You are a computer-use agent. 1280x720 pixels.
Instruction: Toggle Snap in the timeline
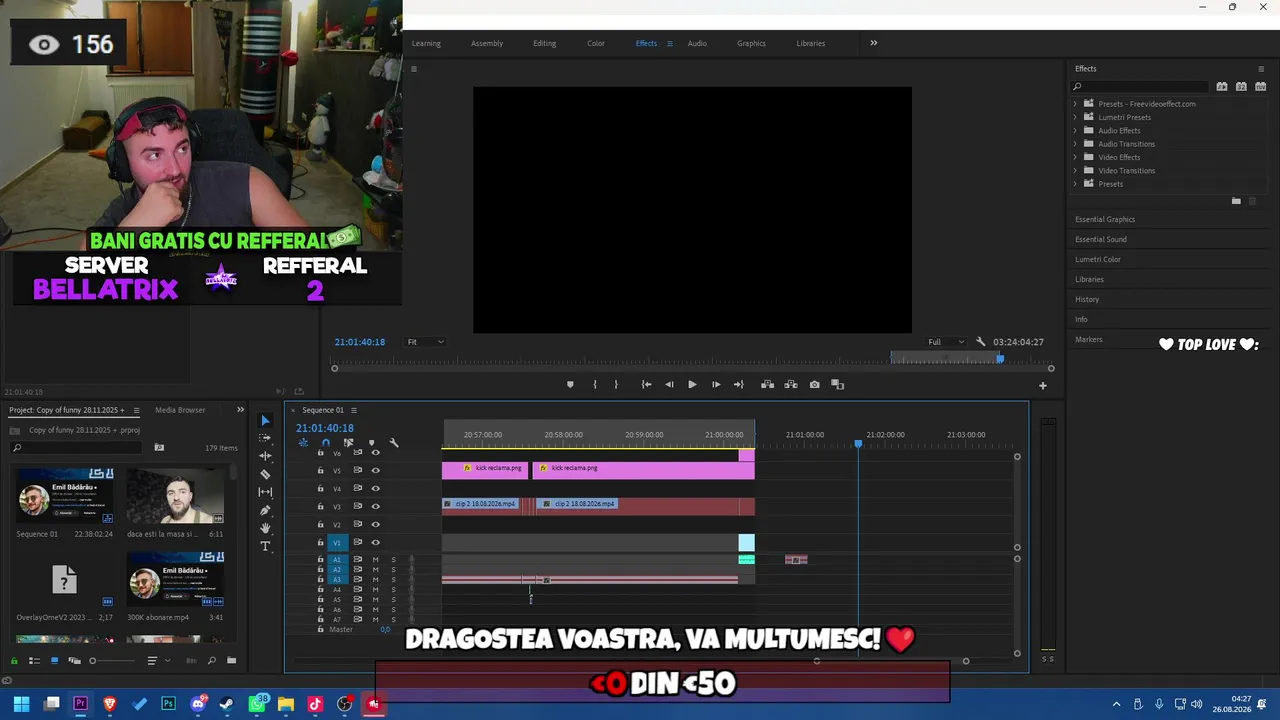click(x=325, y=443)
